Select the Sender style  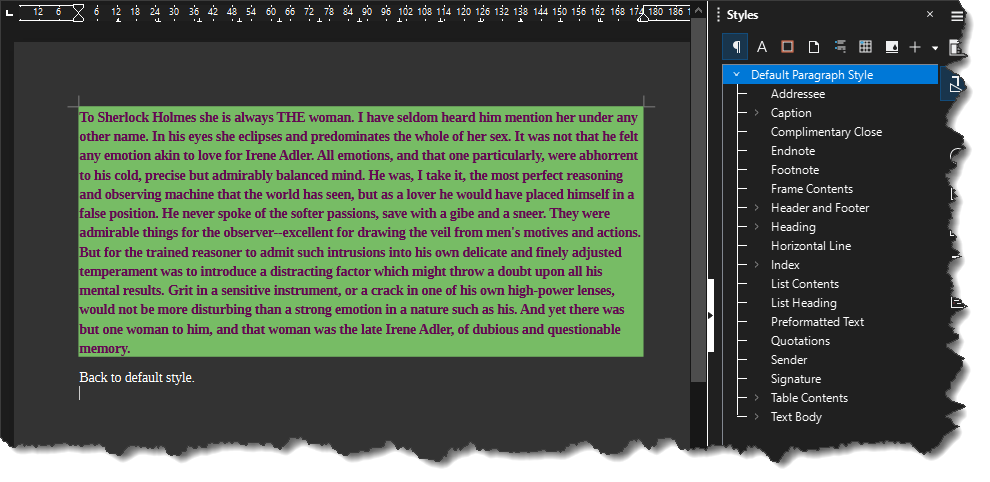789,359
